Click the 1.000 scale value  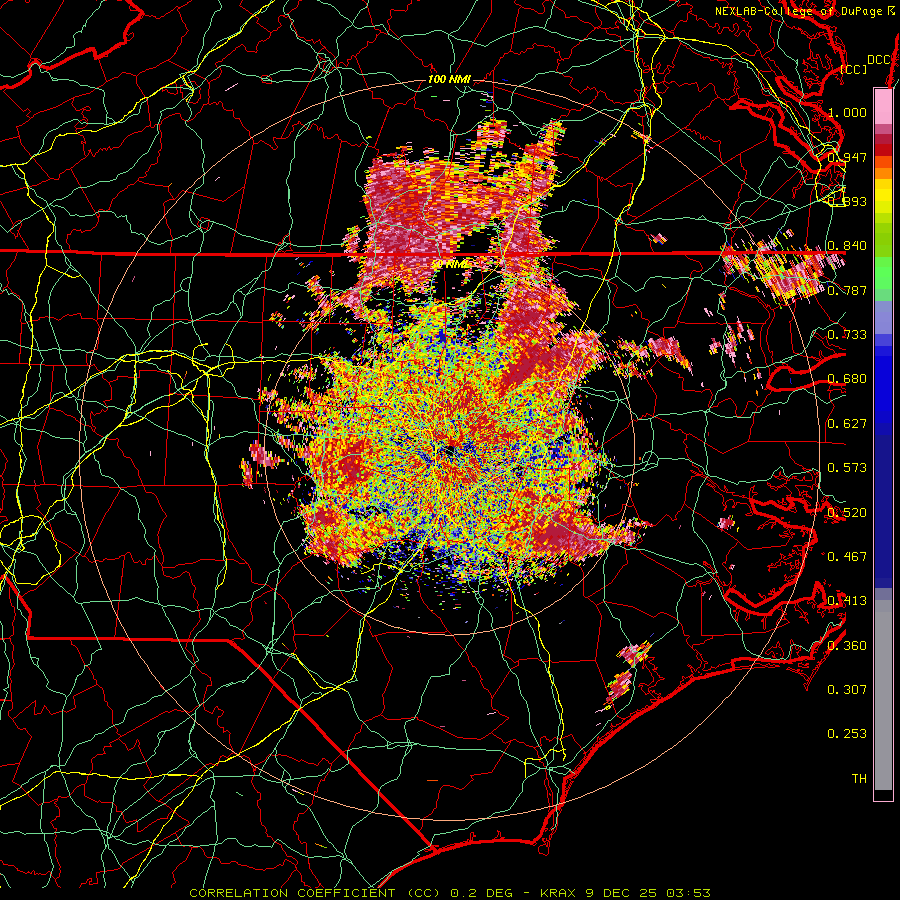point(847,112)
